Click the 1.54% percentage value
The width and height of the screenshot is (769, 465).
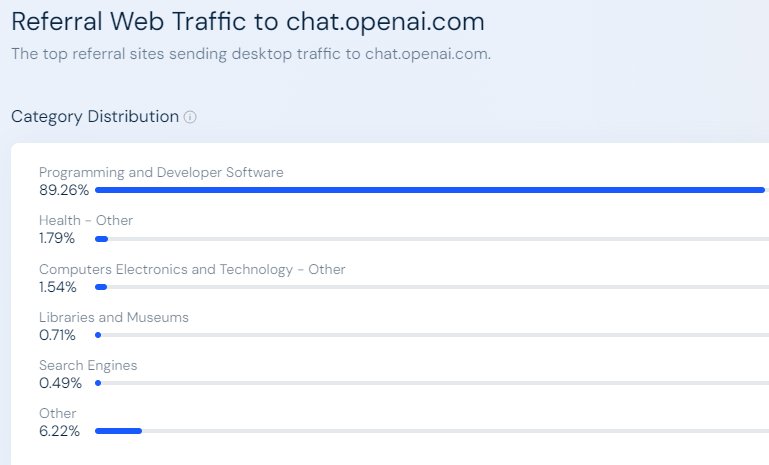tap(59, 286)
